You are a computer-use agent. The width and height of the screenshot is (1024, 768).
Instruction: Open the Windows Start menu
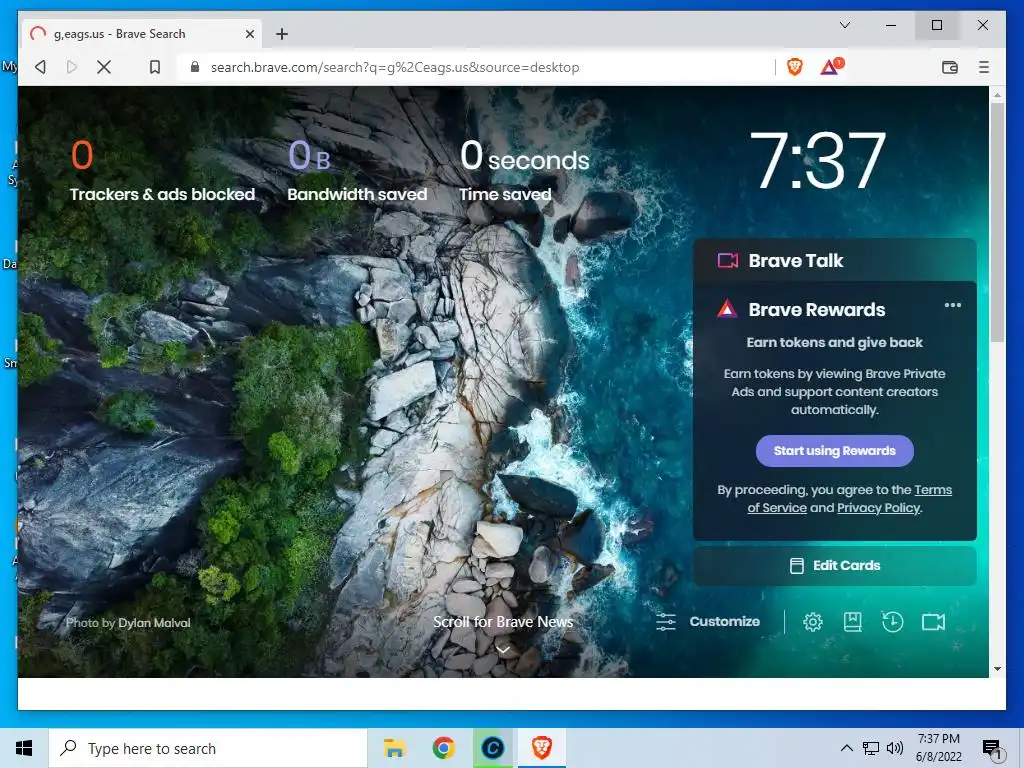[x=24, y=748]
